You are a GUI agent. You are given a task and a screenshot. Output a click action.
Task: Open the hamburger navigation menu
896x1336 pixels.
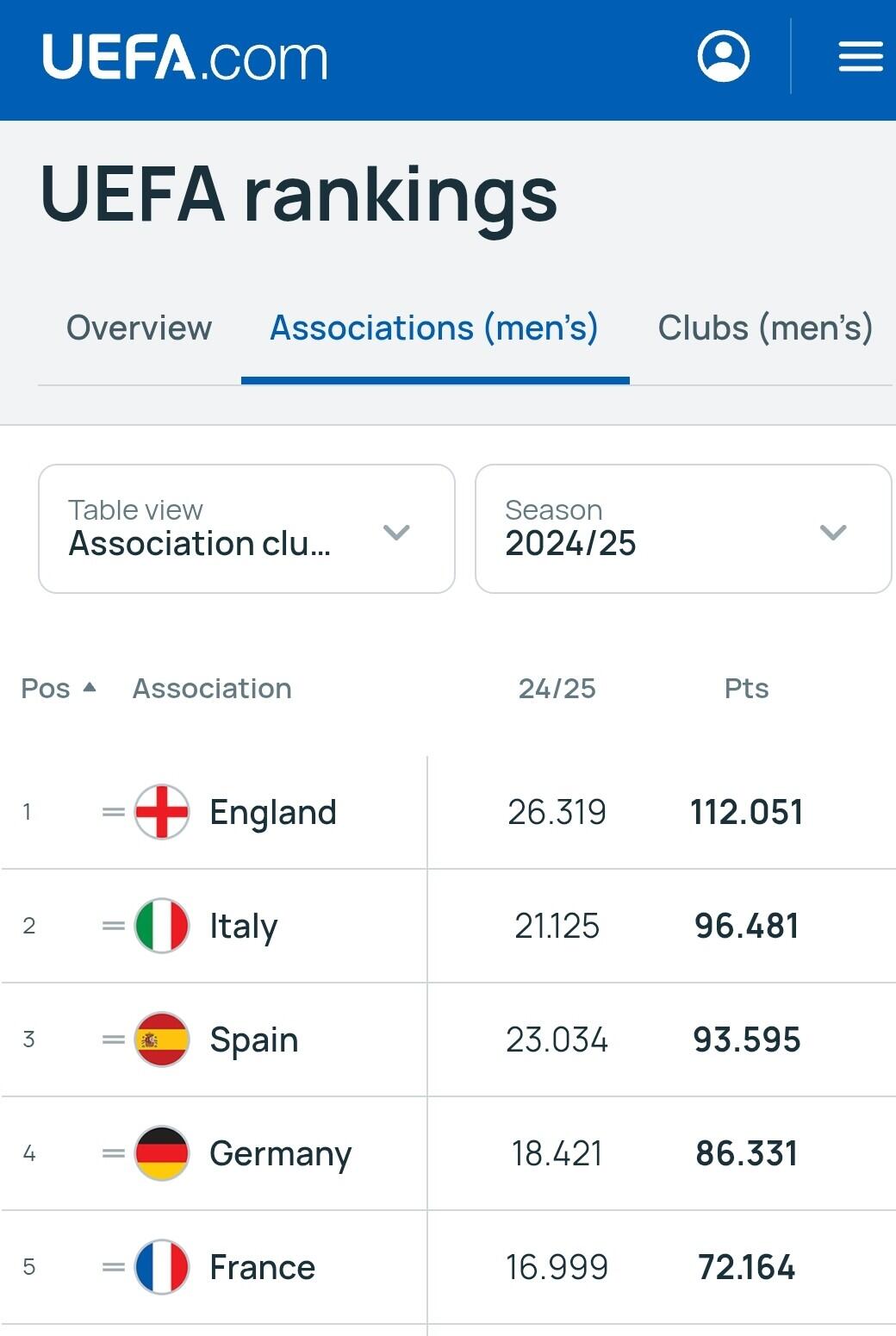pyautogui.click(x=861, y=57)
